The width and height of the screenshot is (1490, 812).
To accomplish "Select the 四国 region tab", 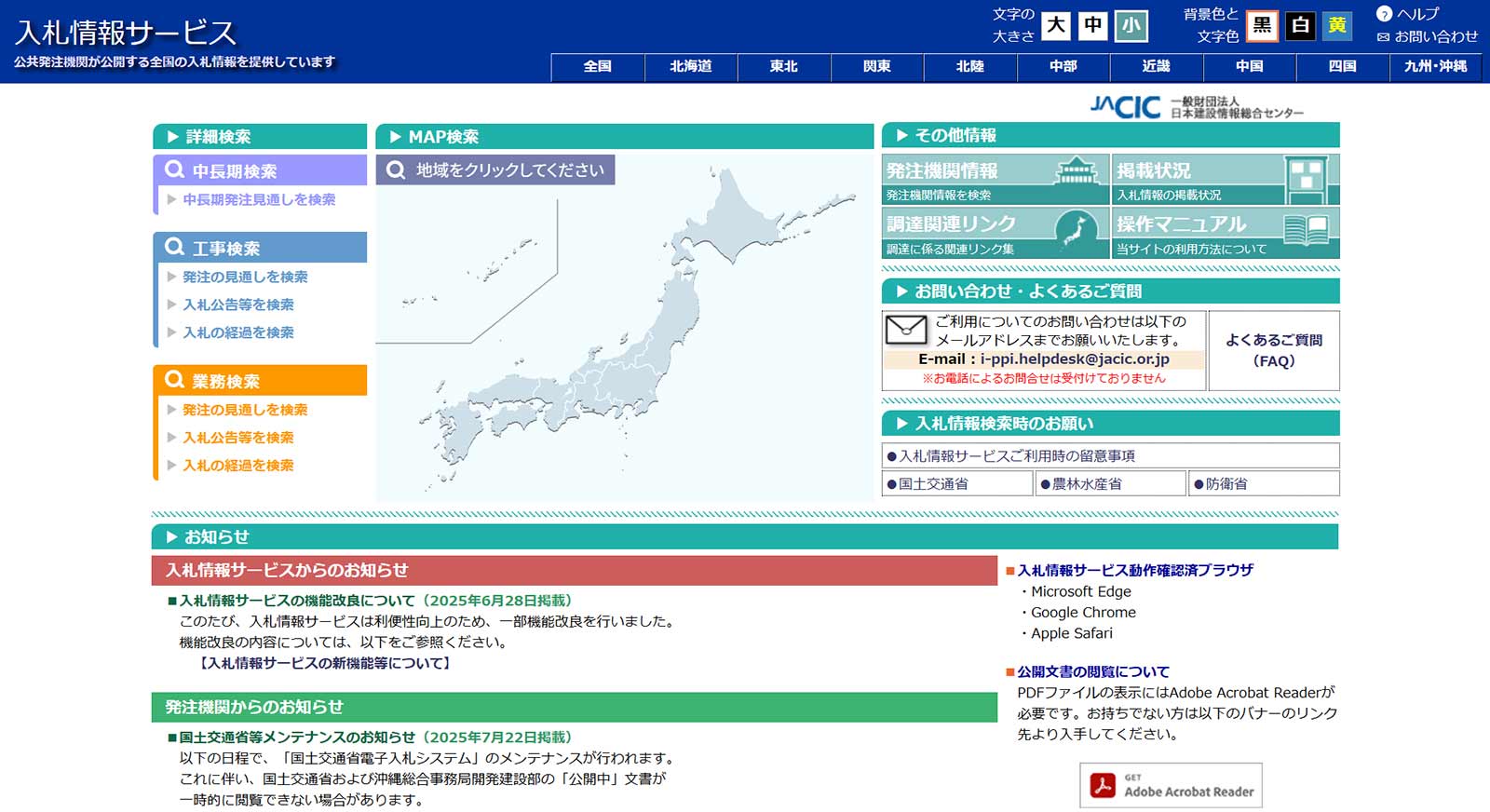I will [1343, 67].
